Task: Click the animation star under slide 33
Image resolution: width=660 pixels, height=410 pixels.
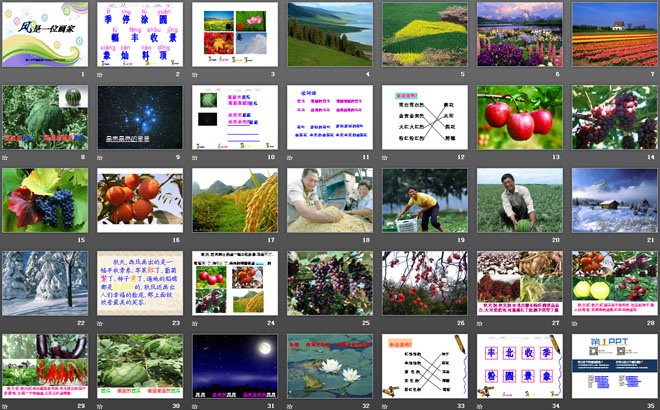Action: [x=385, y=405]
